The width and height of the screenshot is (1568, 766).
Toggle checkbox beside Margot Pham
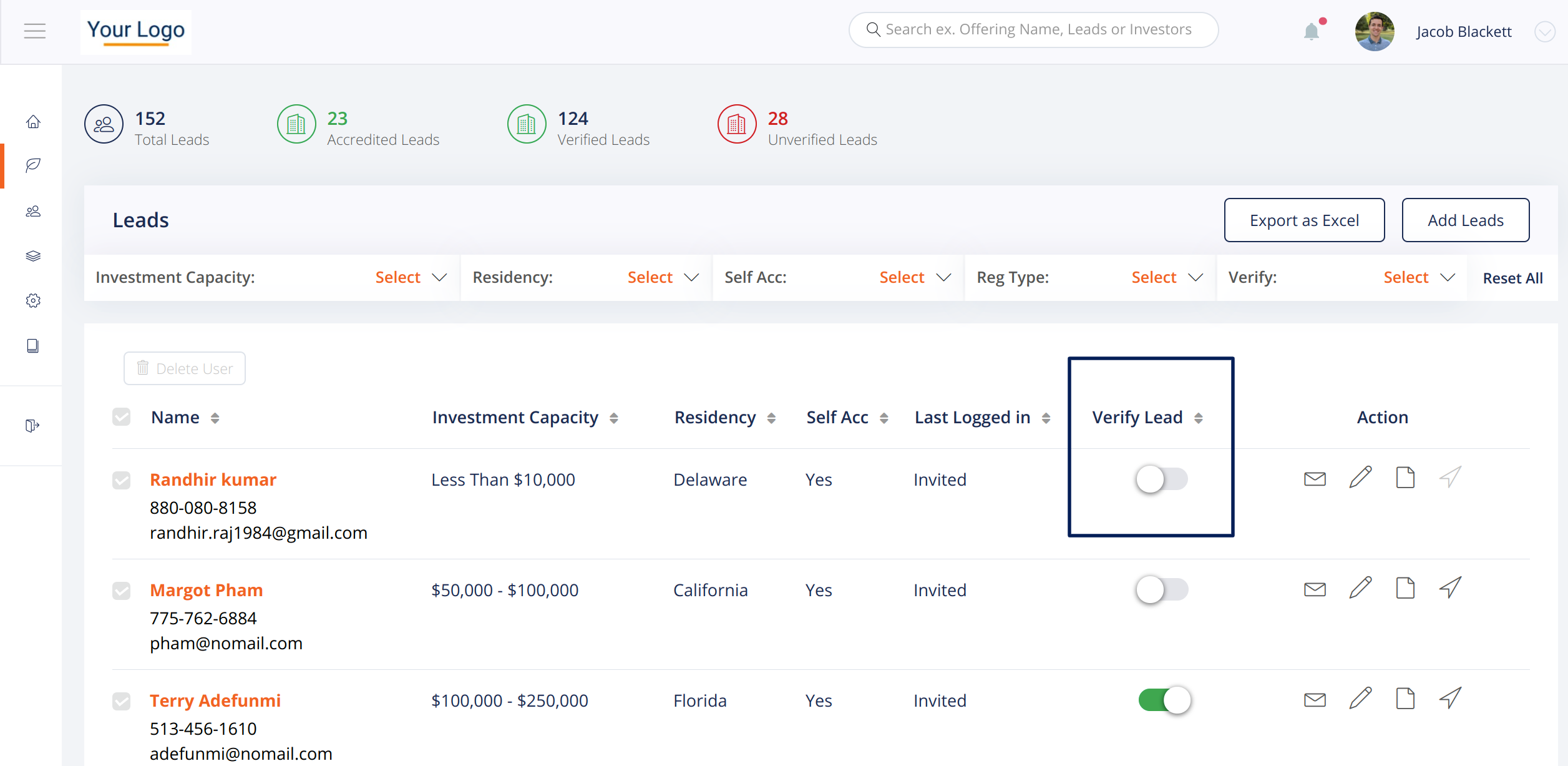(x=122, y=590)
